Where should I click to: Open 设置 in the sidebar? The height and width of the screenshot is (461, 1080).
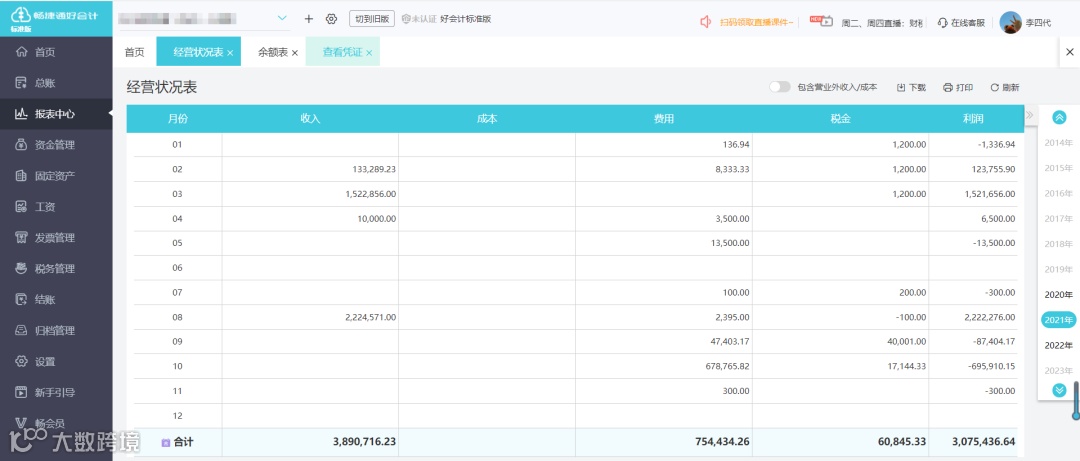56,362
